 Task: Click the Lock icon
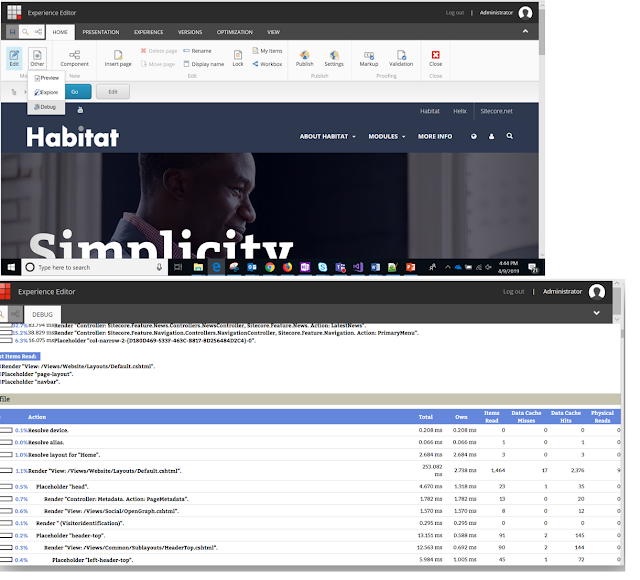pyautogui.click(x=238, y=58)
